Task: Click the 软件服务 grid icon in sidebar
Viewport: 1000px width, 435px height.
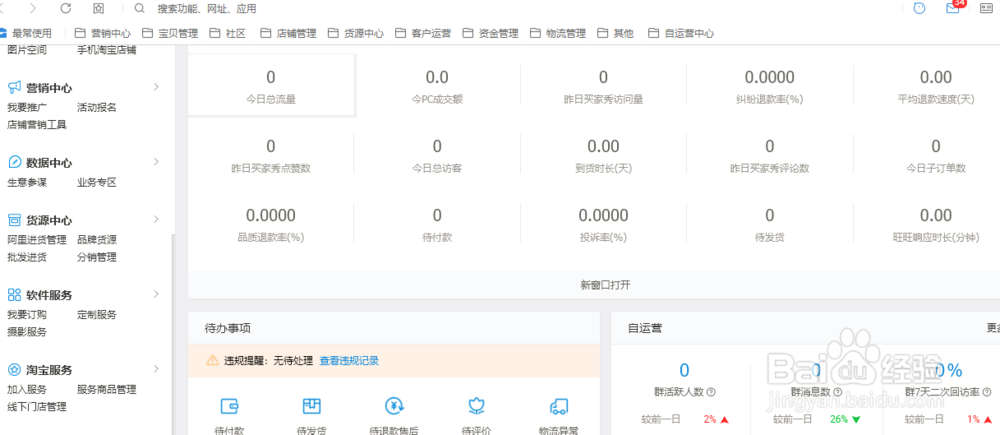Action: point(15,295)
